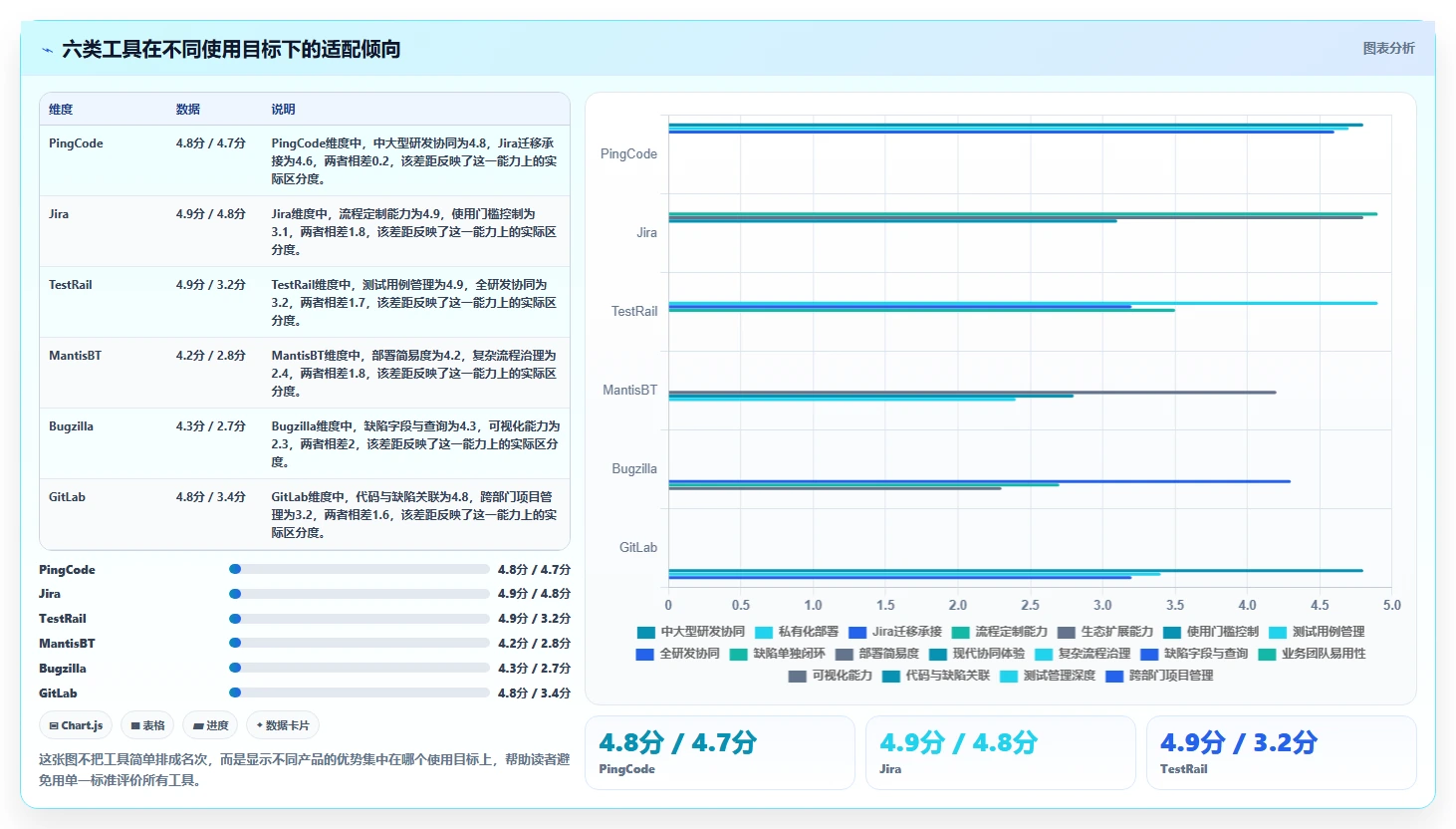Click the Jira progress bar
The image size is (1456, 829).
coord(360,594)
